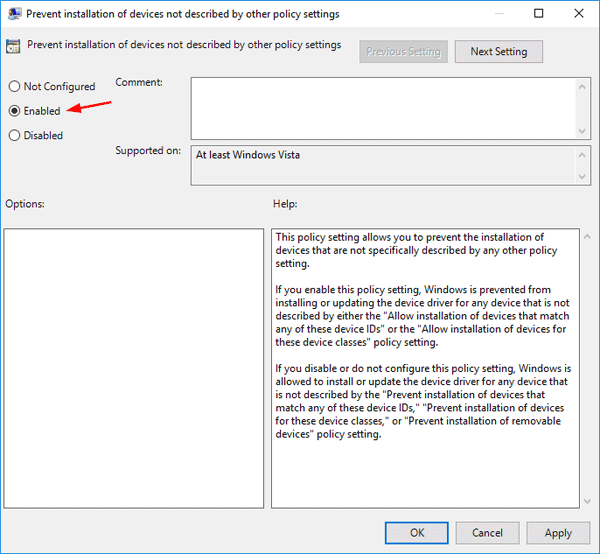The height and width of the screenshot is (554, 600).
Task: Go to the Next Setting
Action: coord(498,51)
